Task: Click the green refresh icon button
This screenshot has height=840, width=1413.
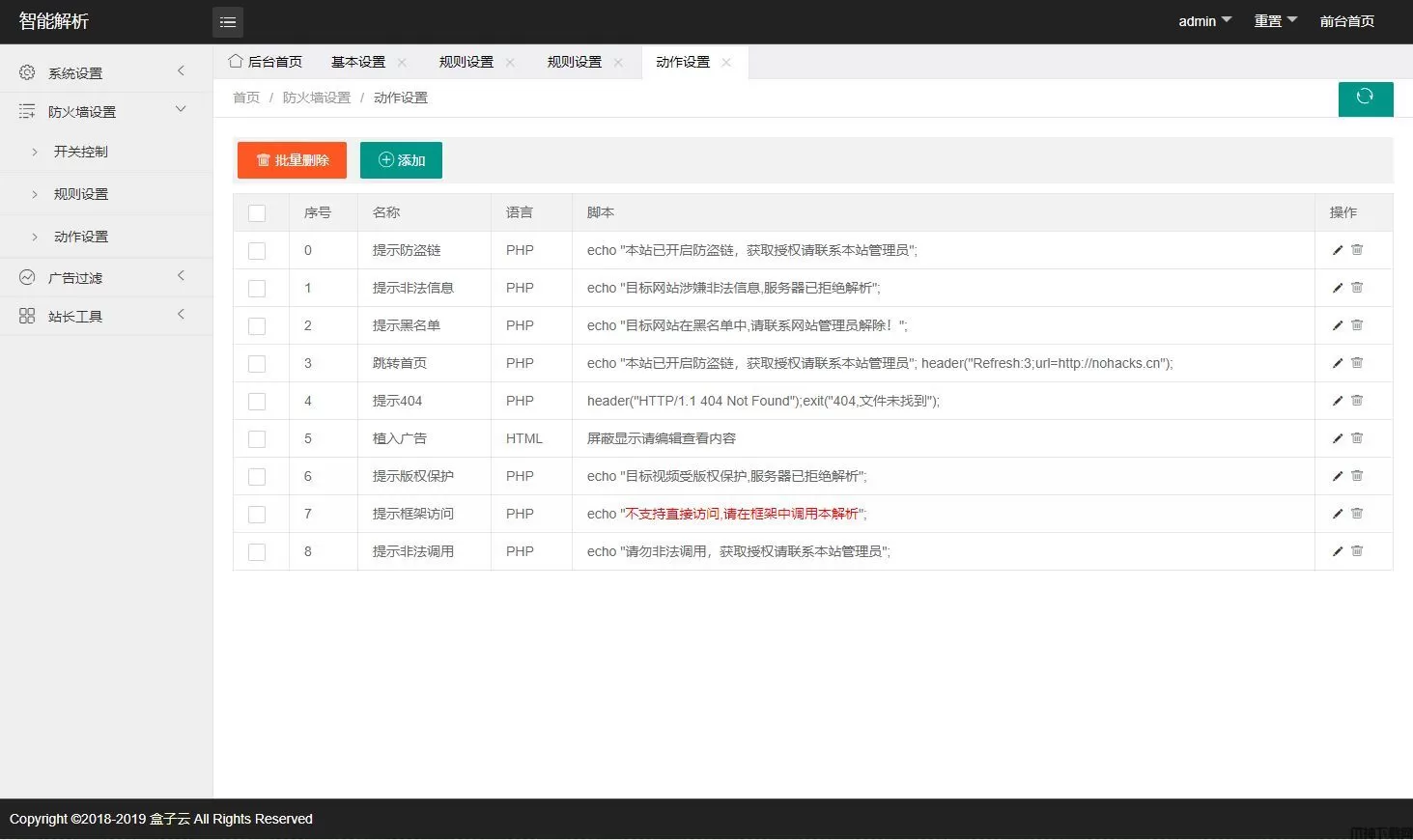Action: coord(1365,98)
